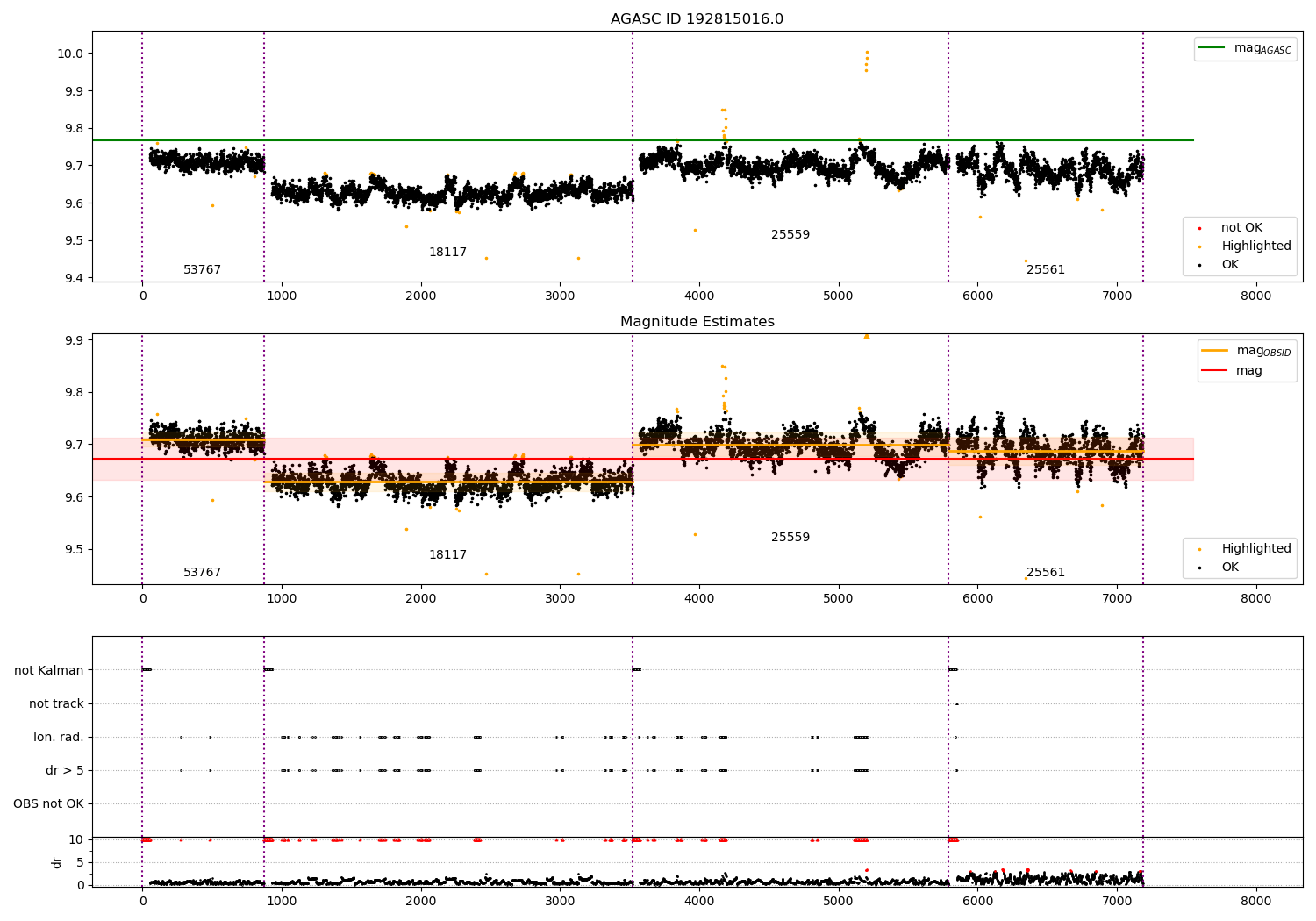Click the 'not Kalman' axis label

(49, 671)
